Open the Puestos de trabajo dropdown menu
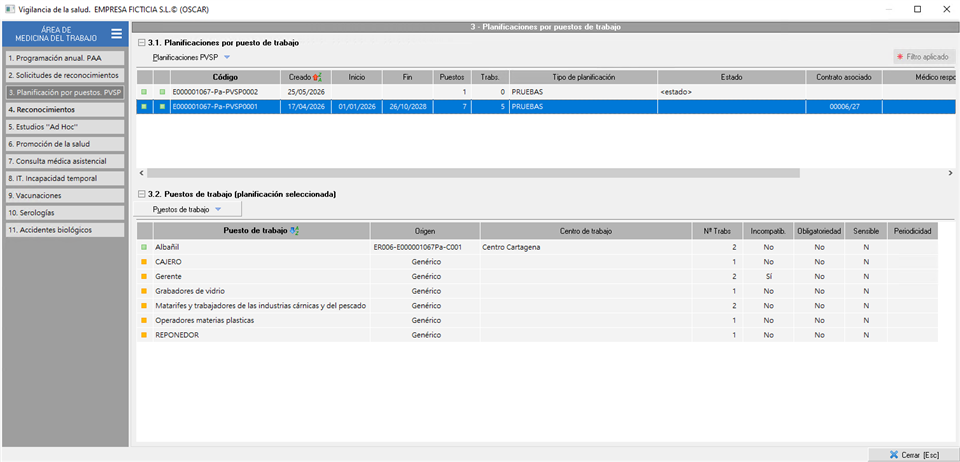This screenshot has height=462, width=960. point(187,209)
